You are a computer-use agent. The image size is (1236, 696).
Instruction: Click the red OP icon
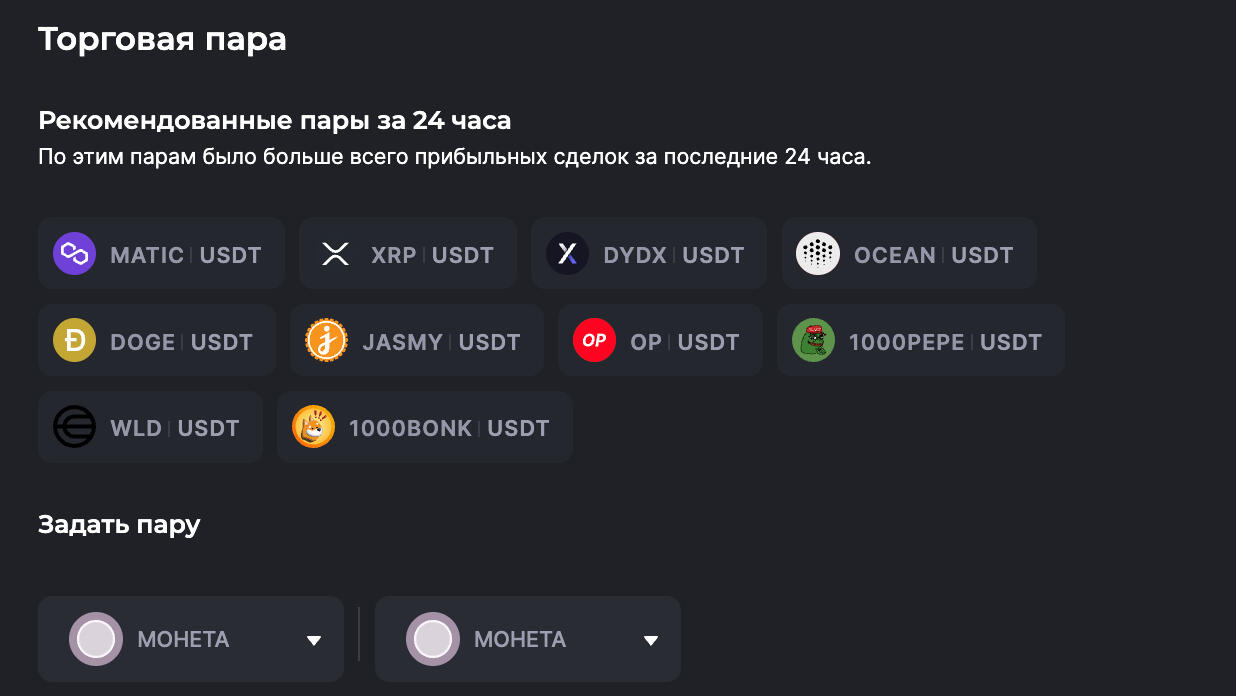[594, 340]
